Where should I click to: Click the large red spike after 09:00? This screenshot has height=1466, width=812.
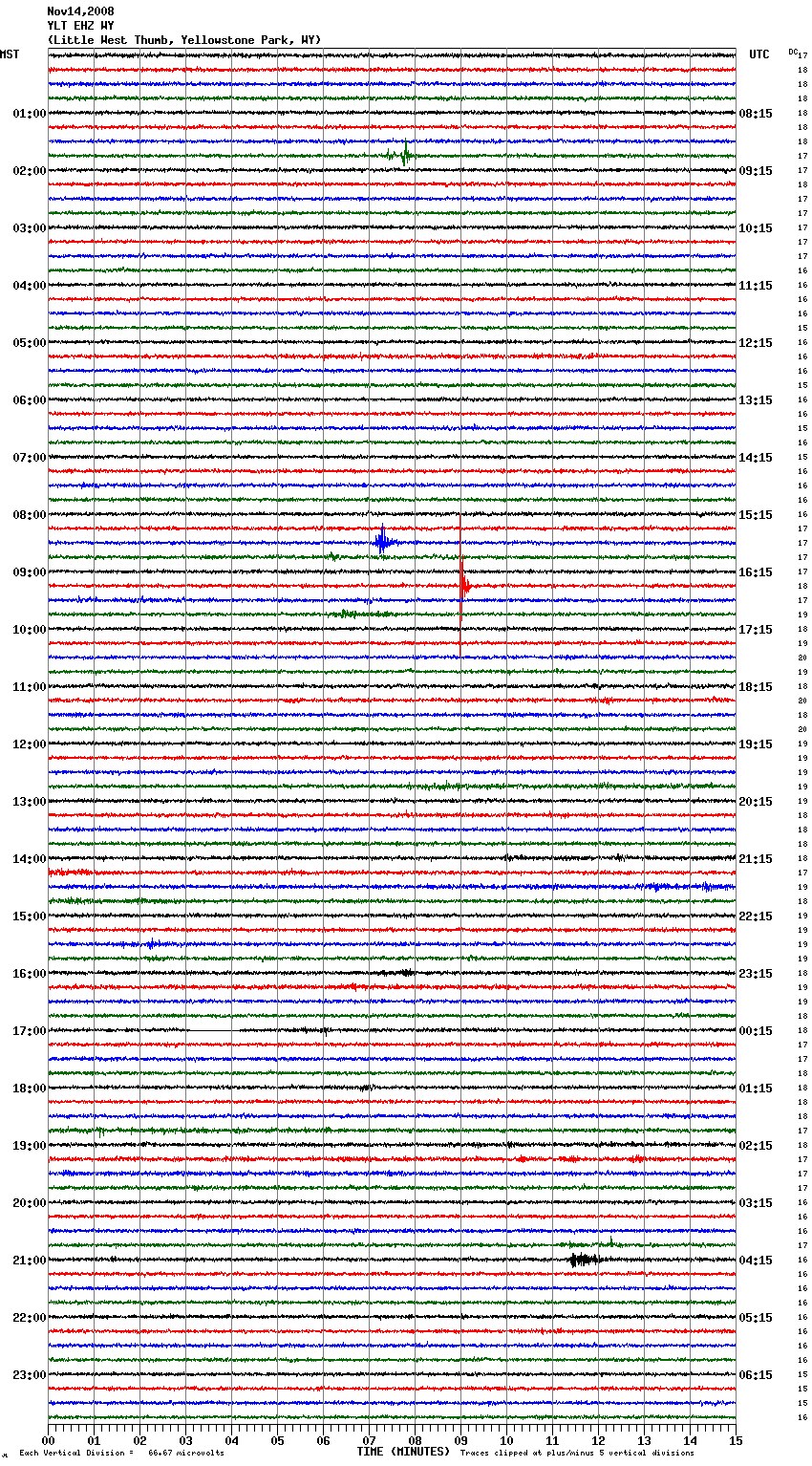[x=463, y=585]
